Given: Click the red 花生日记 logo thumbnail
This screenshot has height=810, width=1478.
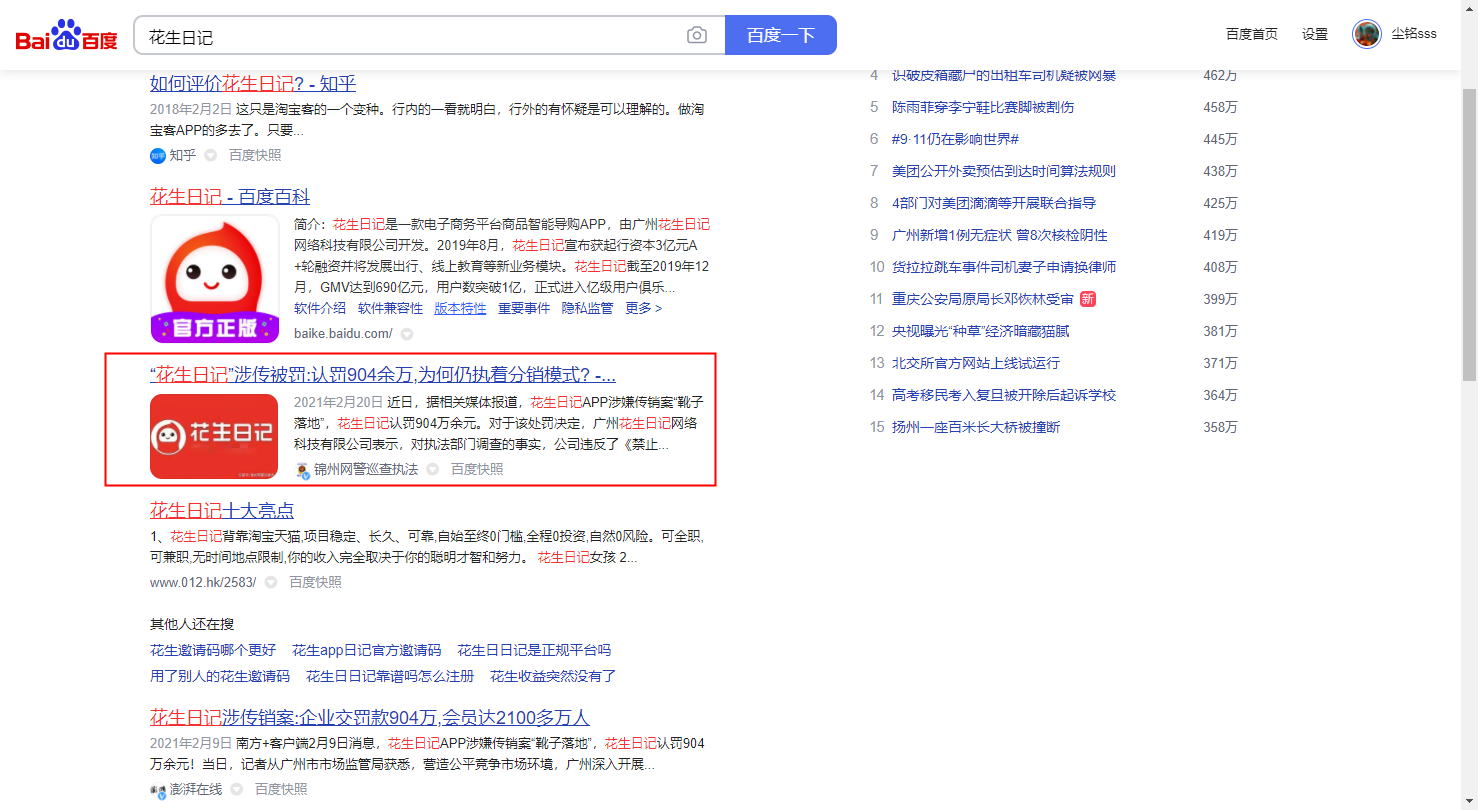Looking at the screenshot, I should tap(214, 436).
